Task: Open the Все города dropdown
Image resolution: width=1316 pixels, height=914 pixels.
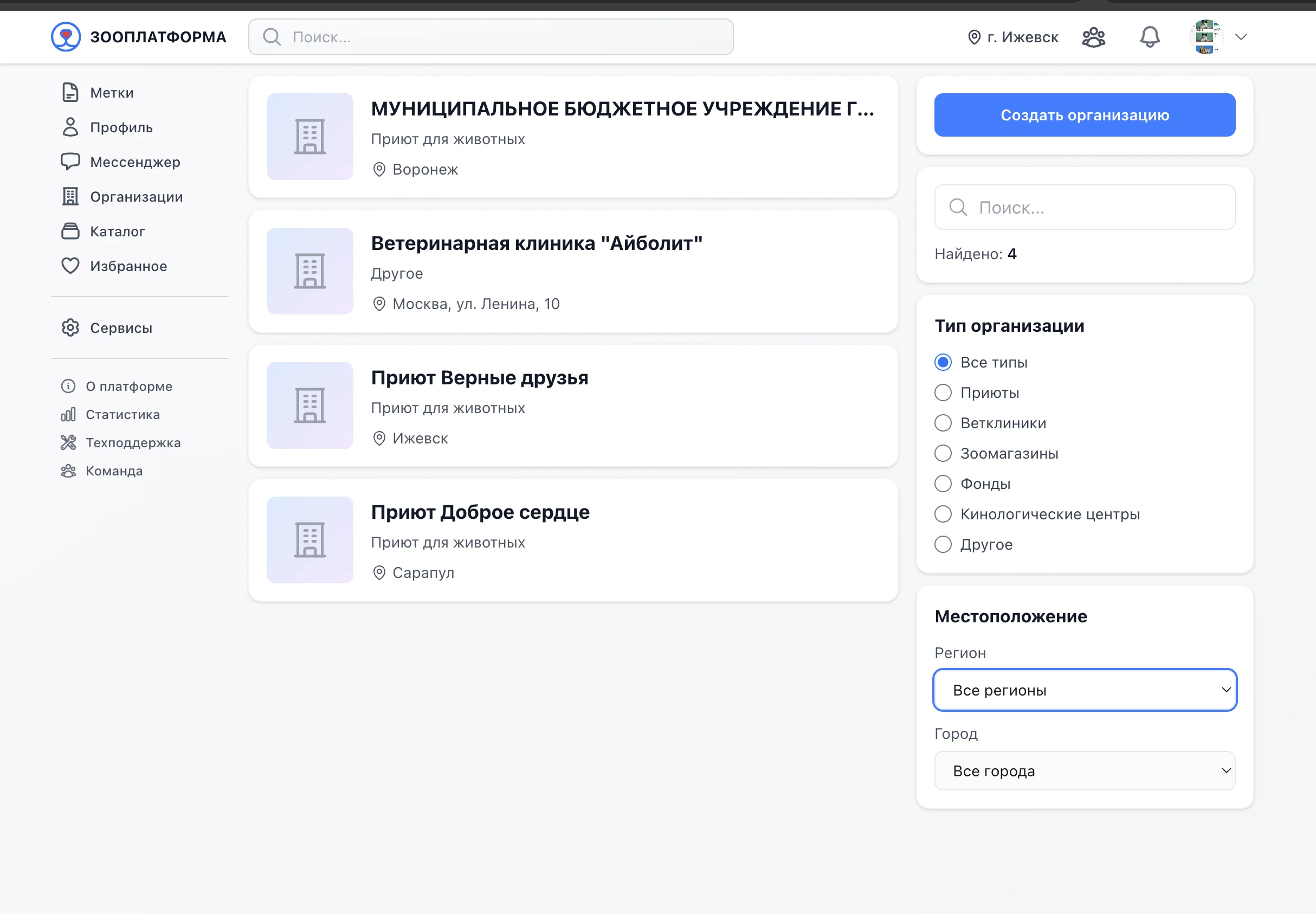Action: click(1083, 770)
